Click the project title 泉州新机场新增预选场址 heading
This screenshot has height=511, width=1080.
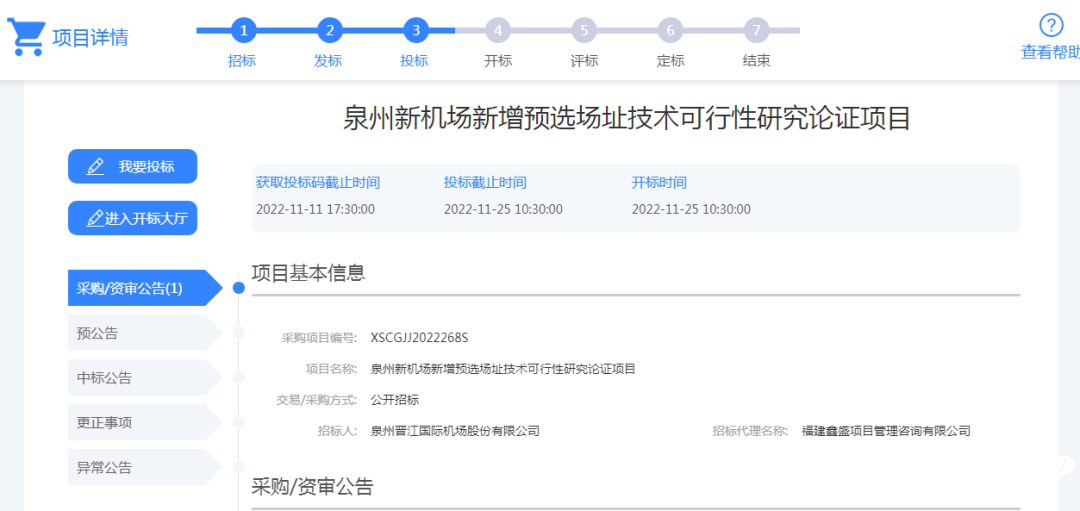(627, 118)
